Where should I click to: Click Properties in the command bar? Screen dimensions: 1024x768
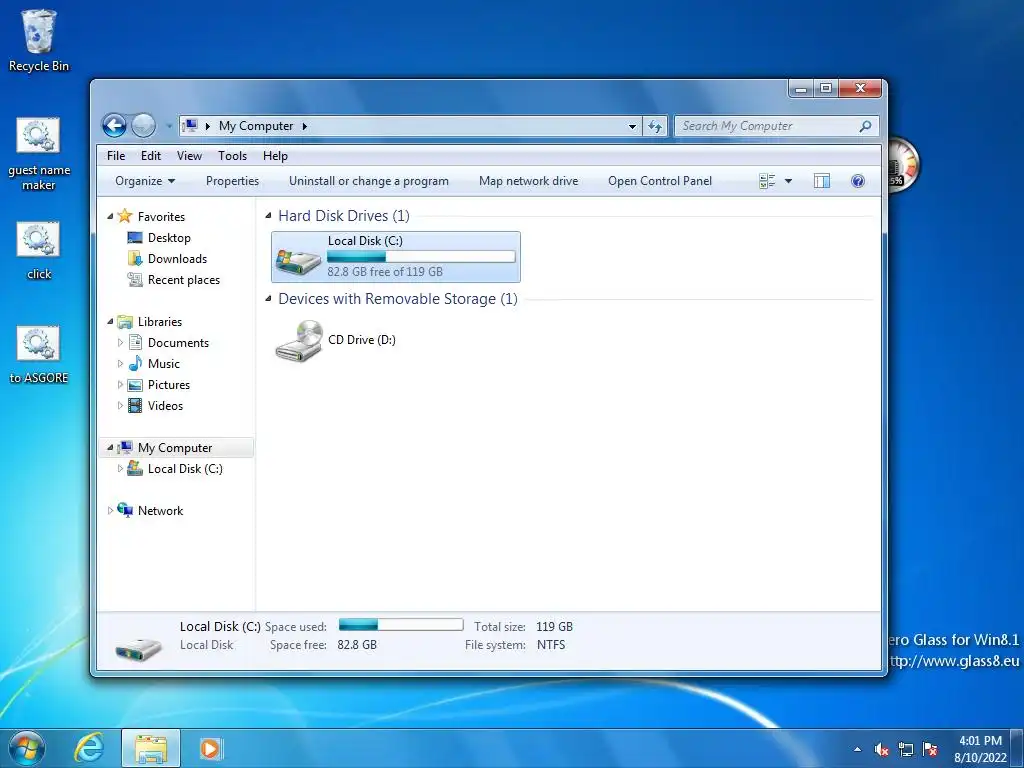232,181
